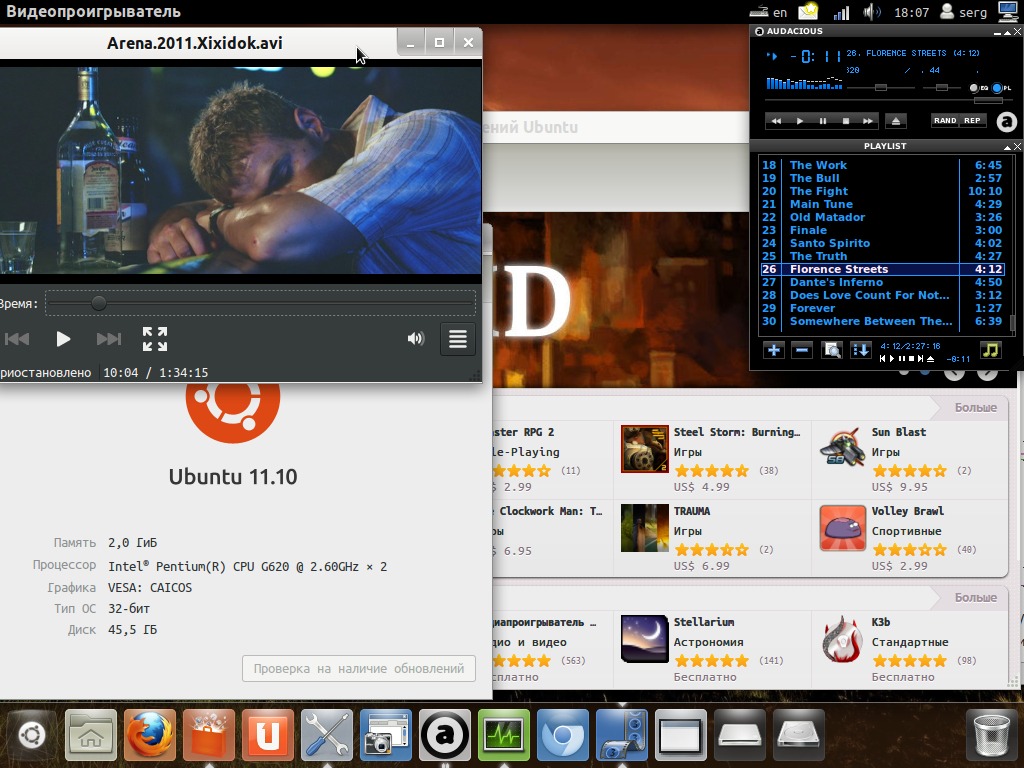Click Audacious rewind previous track button
The width and height of the screenshot is (1024, 768).
tap(776, 121)
